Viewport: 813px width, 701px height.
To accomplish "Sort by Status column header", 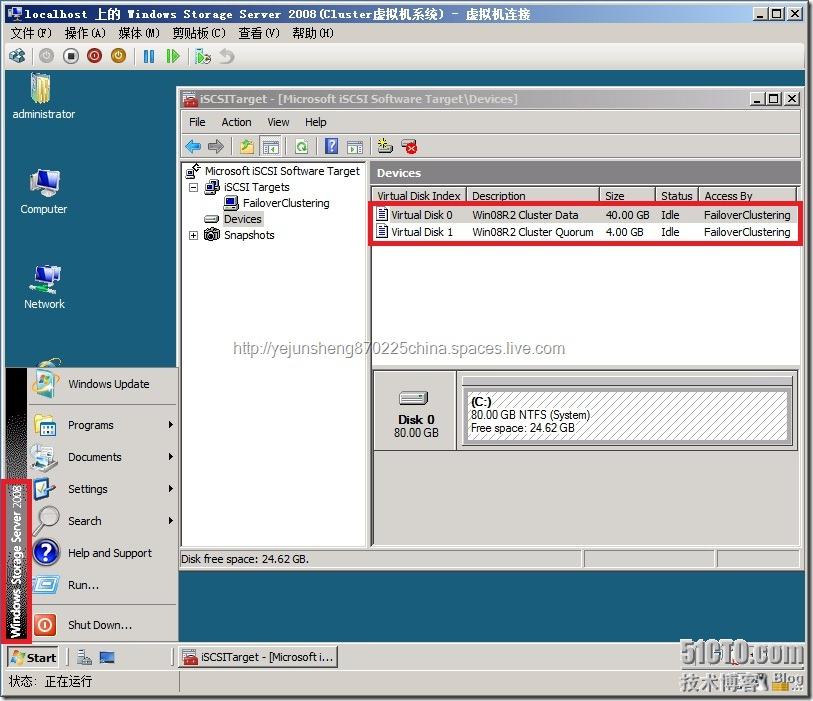I will (677, 195).
